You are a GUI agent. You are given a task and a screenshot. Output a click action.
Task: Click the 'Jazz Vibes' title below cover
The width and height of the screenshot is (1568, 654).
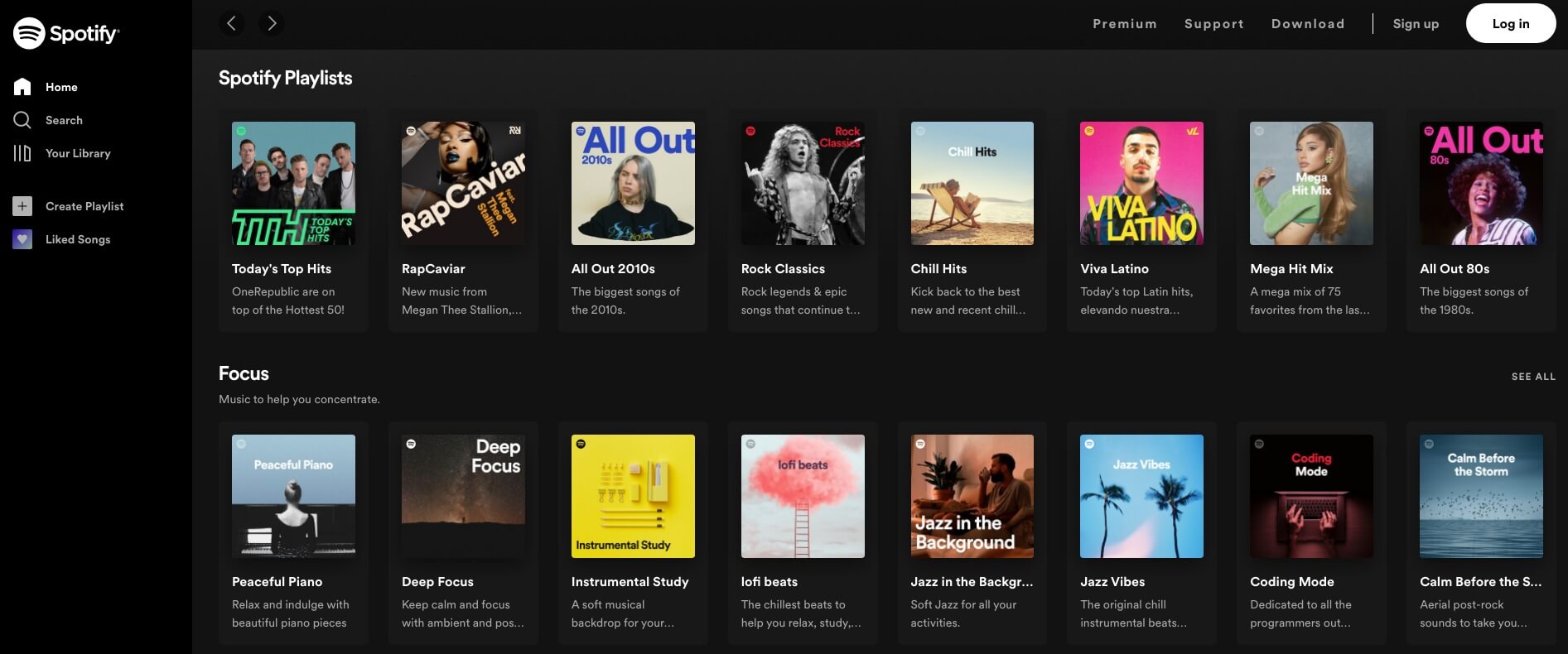(x=1112, y=582)
